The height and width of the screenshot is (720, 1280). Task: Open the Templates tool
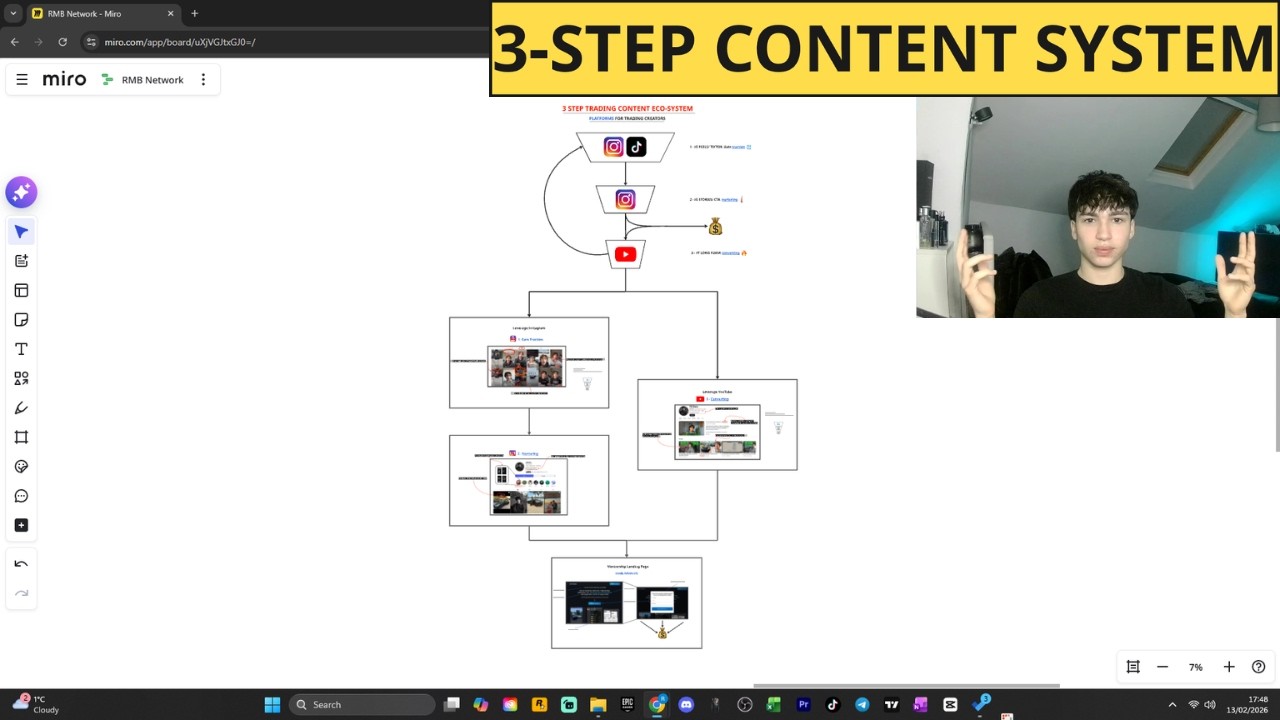point(21,290)
